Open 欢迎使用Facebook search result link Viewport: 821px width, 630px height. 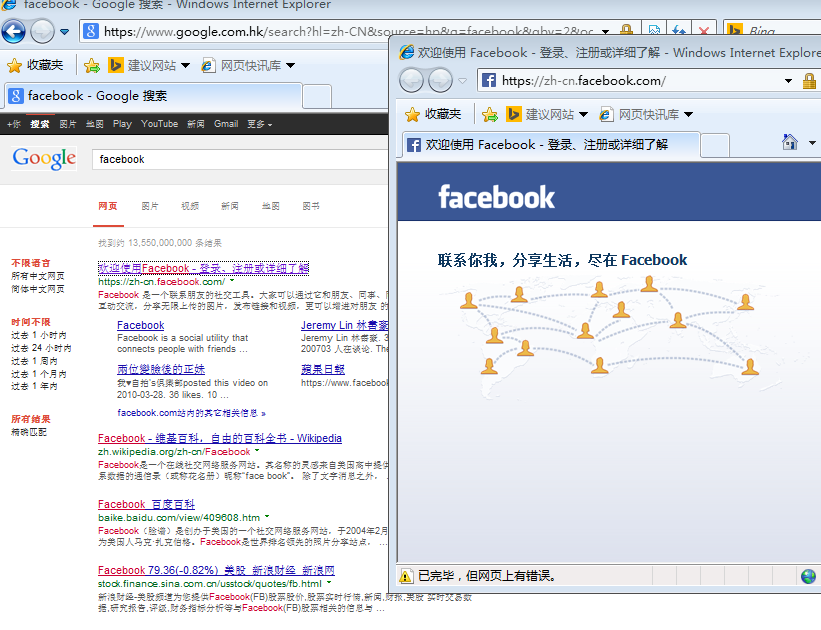pyautogui.click(x=203, y=268)
